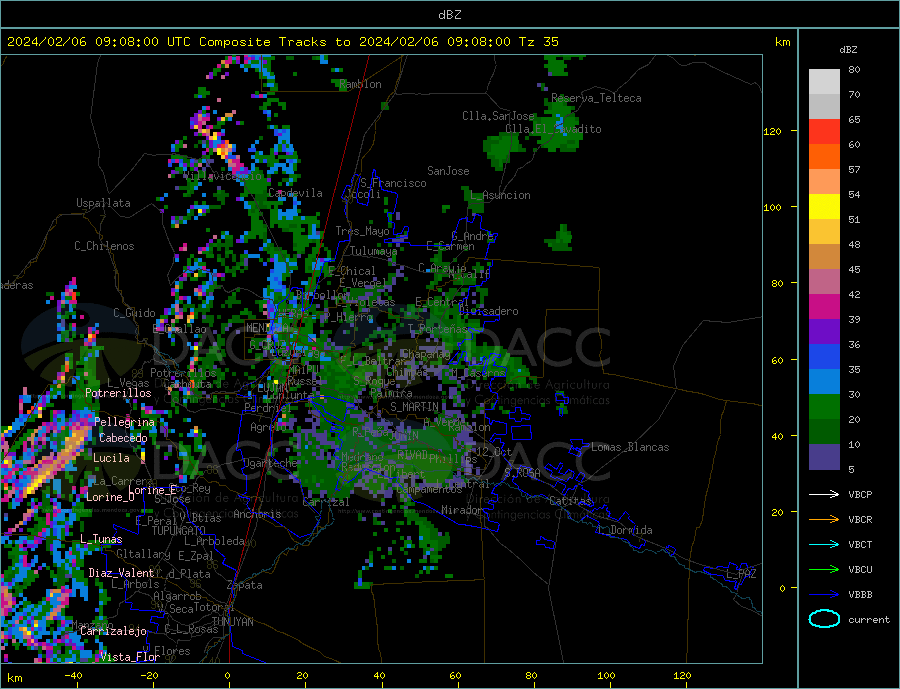This screenshot has height=689, width=900.
Task: Click the 'Catitas' place label
Action: [570, 501]
